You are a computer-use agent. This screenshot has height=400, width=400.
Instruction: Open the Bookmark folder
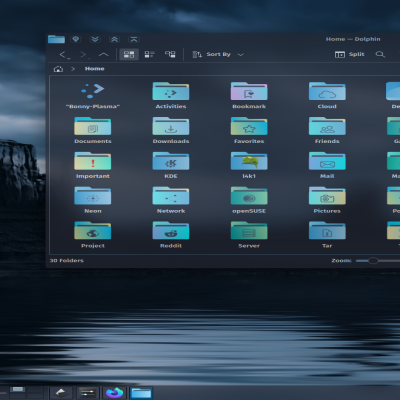coord(249,91)
